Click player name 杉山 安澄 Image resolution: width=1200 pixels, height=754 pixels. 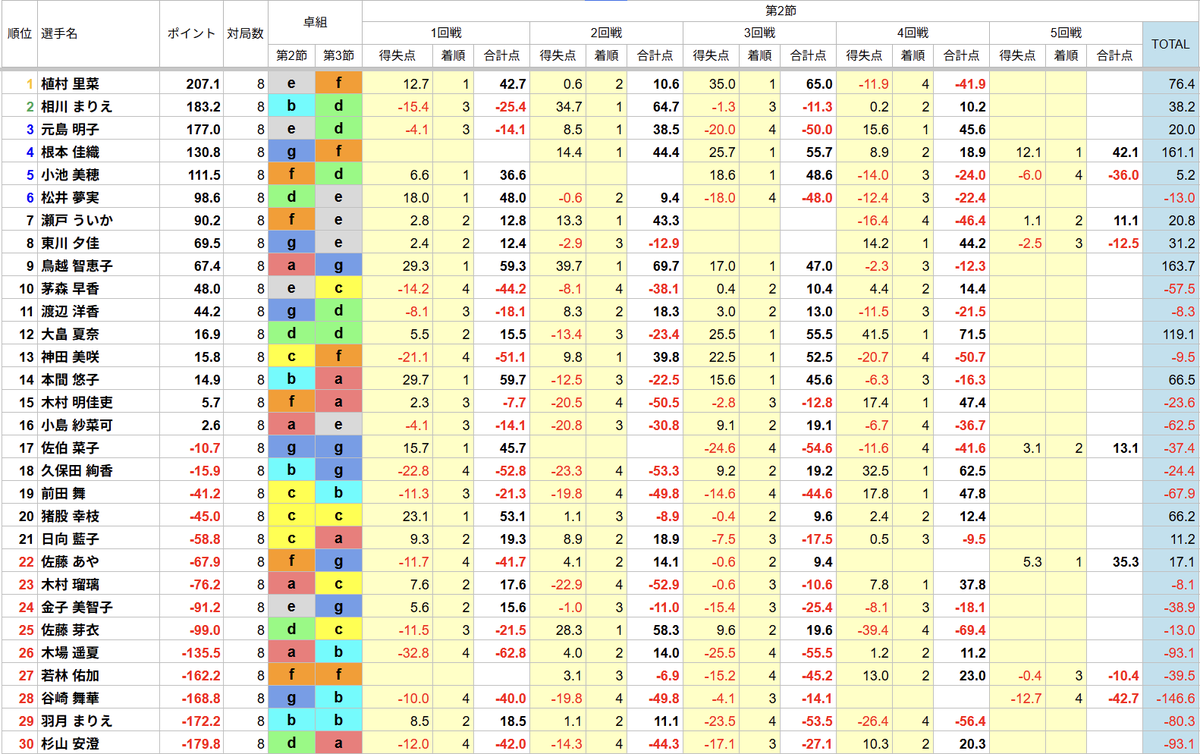pos(70,744)
